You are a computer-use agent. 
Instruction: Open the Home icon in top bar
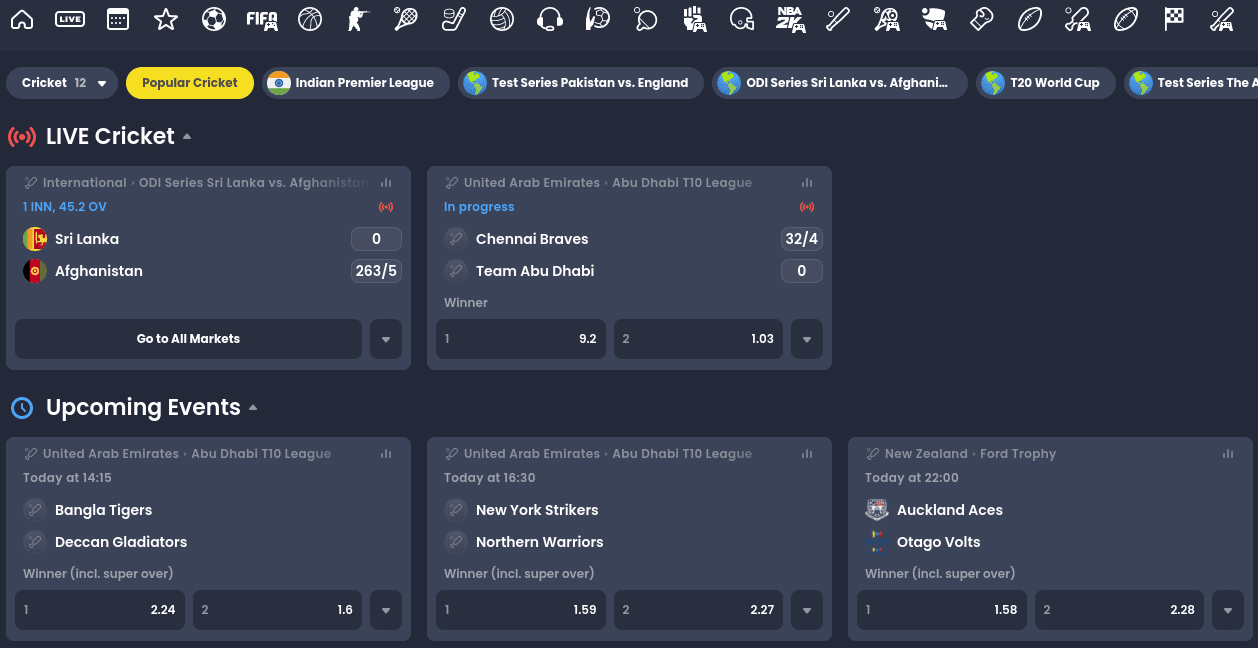(x=21, y=19)
